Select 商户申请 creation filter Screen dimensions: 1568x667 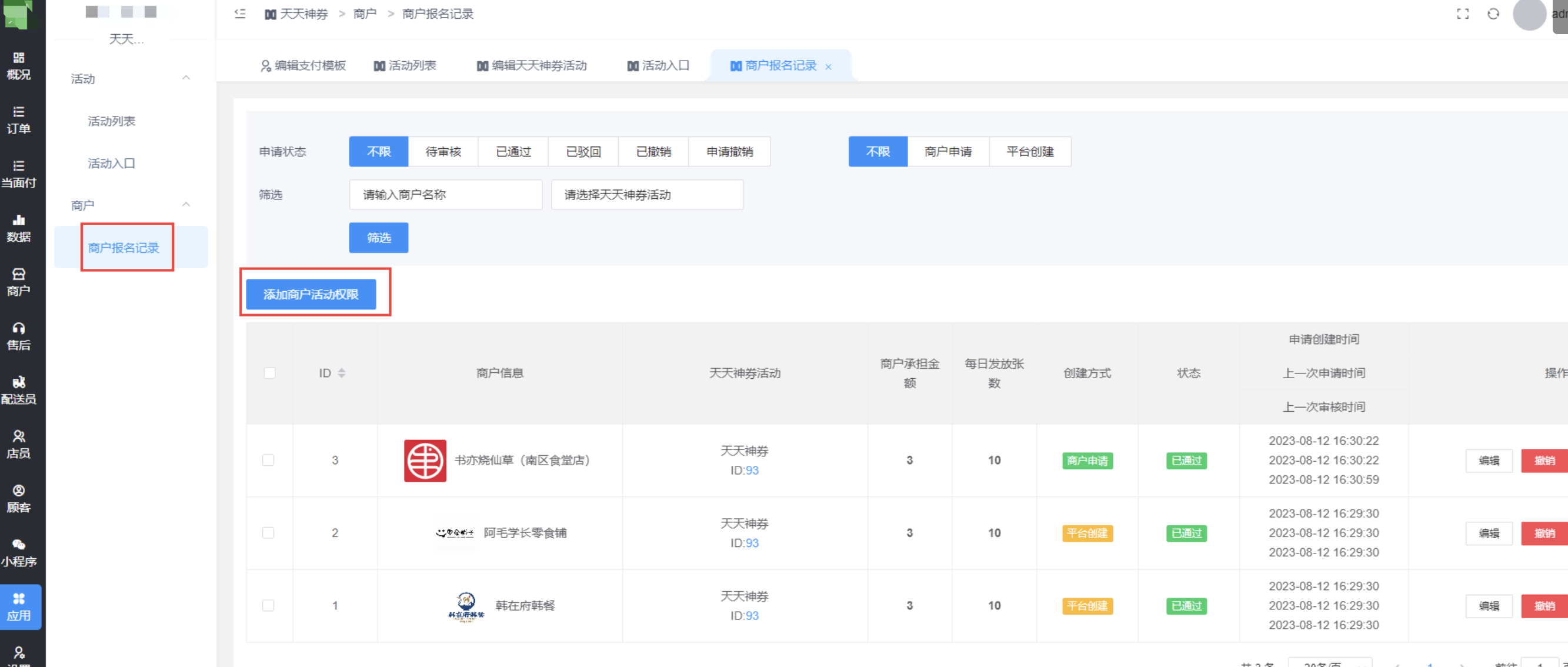coord(948,152)
